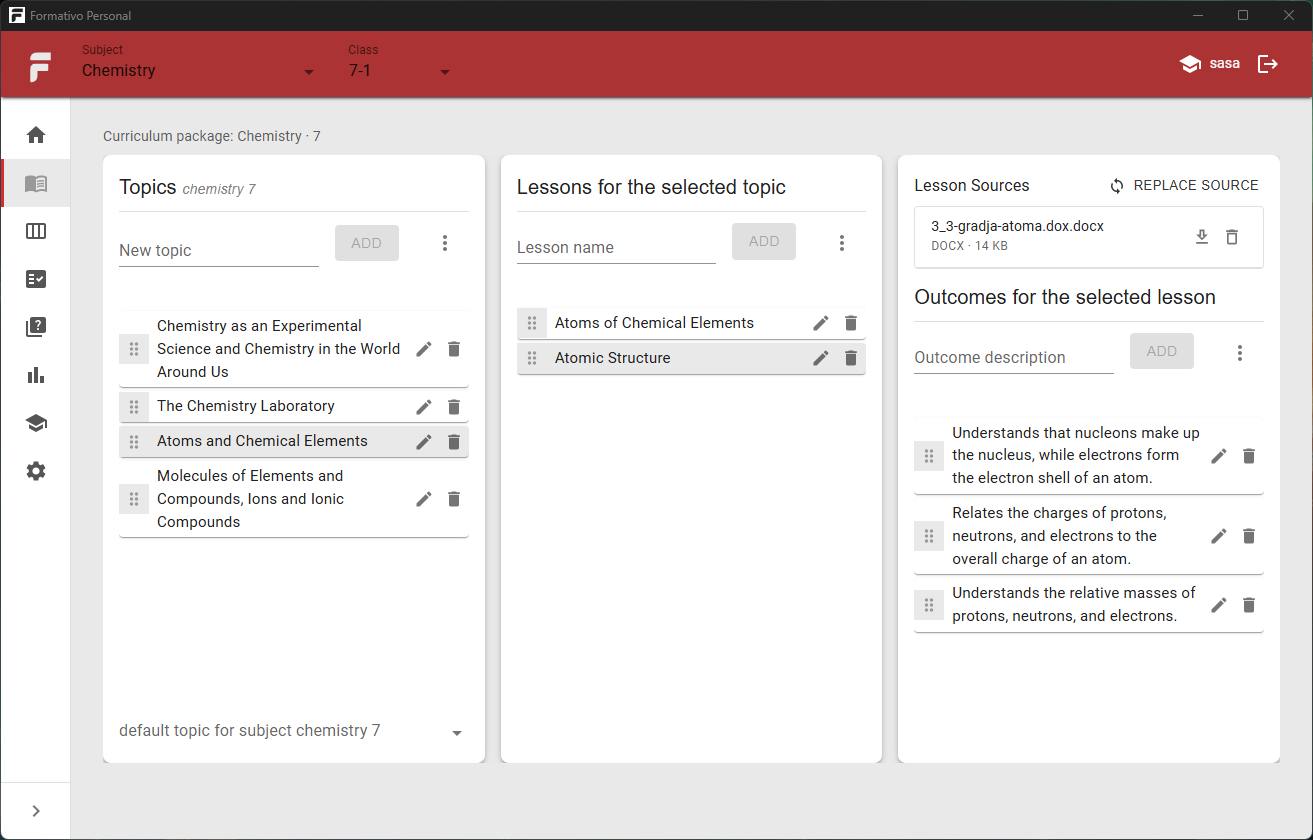The height and width of the screenshot is (840, 1313).
Task: Edit the nucleons make up the nucleus outcome
Action: pyautogui.click(x=1219, y=456)
